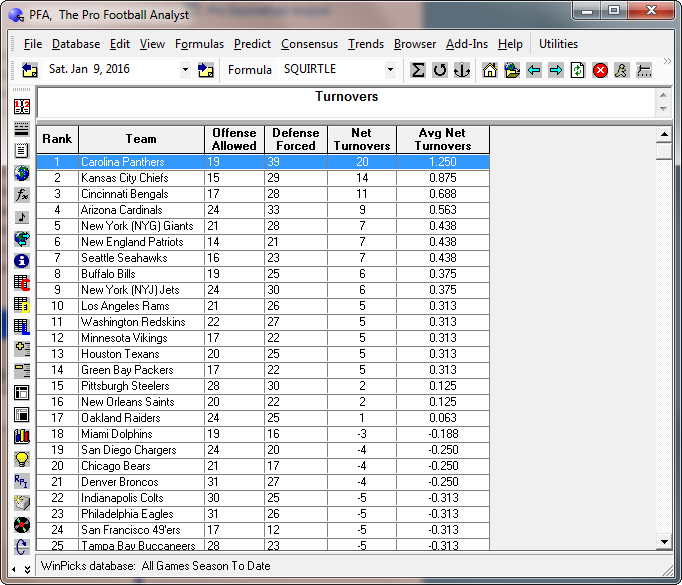
Task: Sort by the Rank column header
Action: click(x=57, y=139)
